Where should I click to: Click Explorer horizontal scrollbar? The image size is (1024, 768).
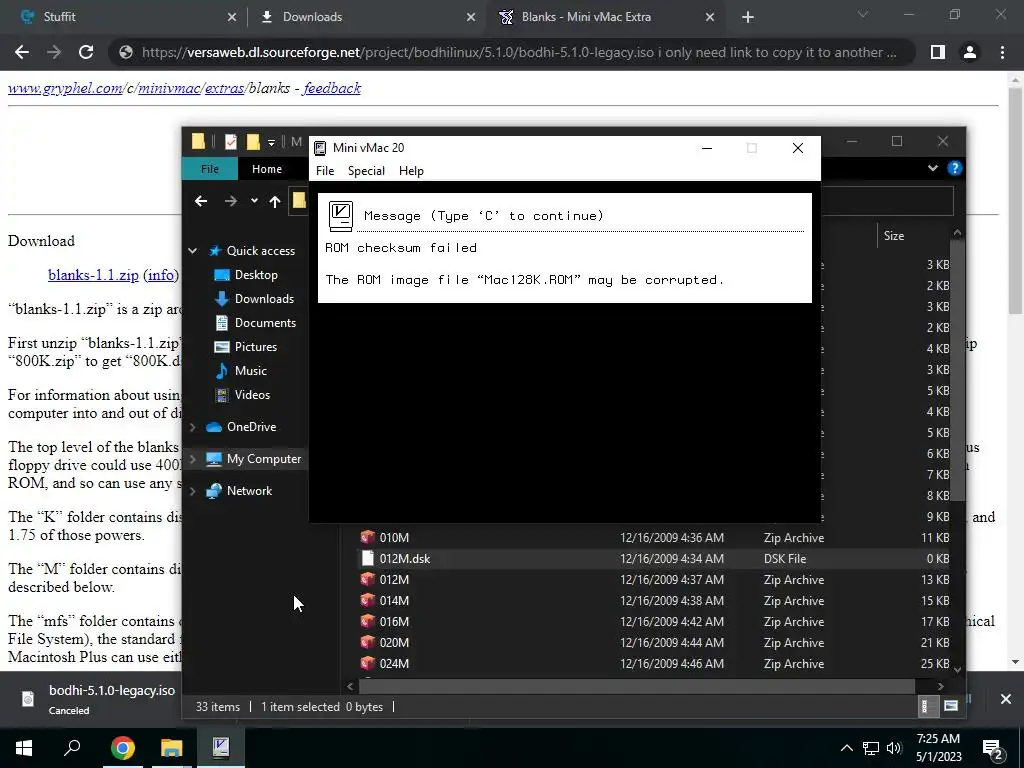(638, 686)
